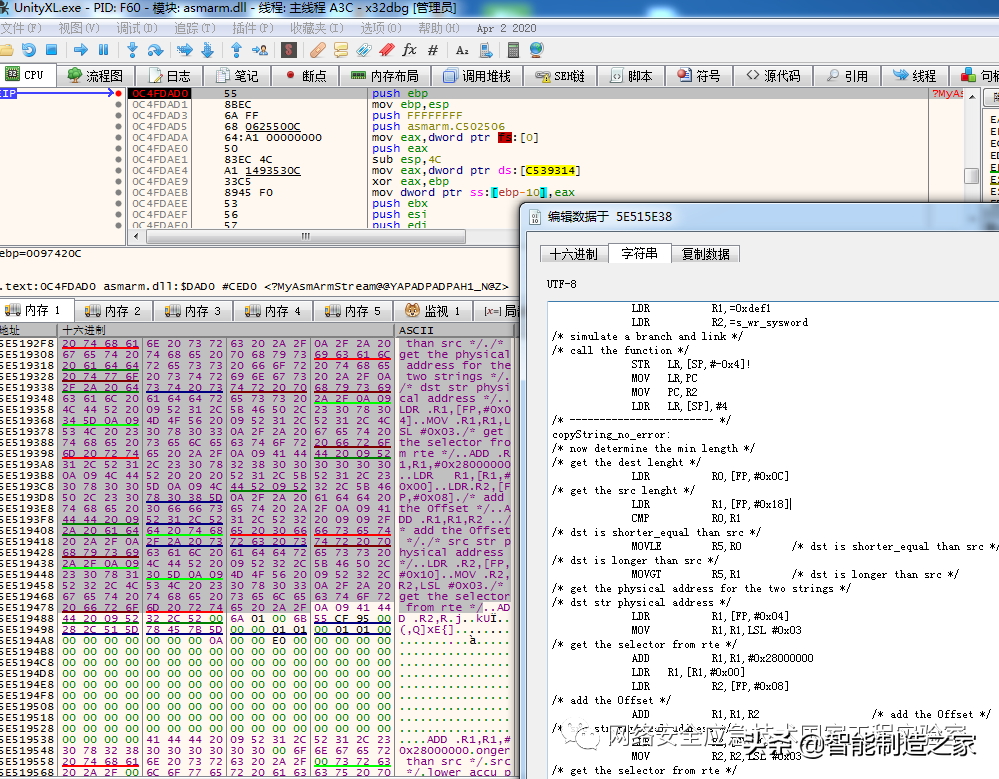This screenshot has width=999, height=779.
Task: Open the 复制数据 tab in edit dialog
Action: tap(705, 253)
